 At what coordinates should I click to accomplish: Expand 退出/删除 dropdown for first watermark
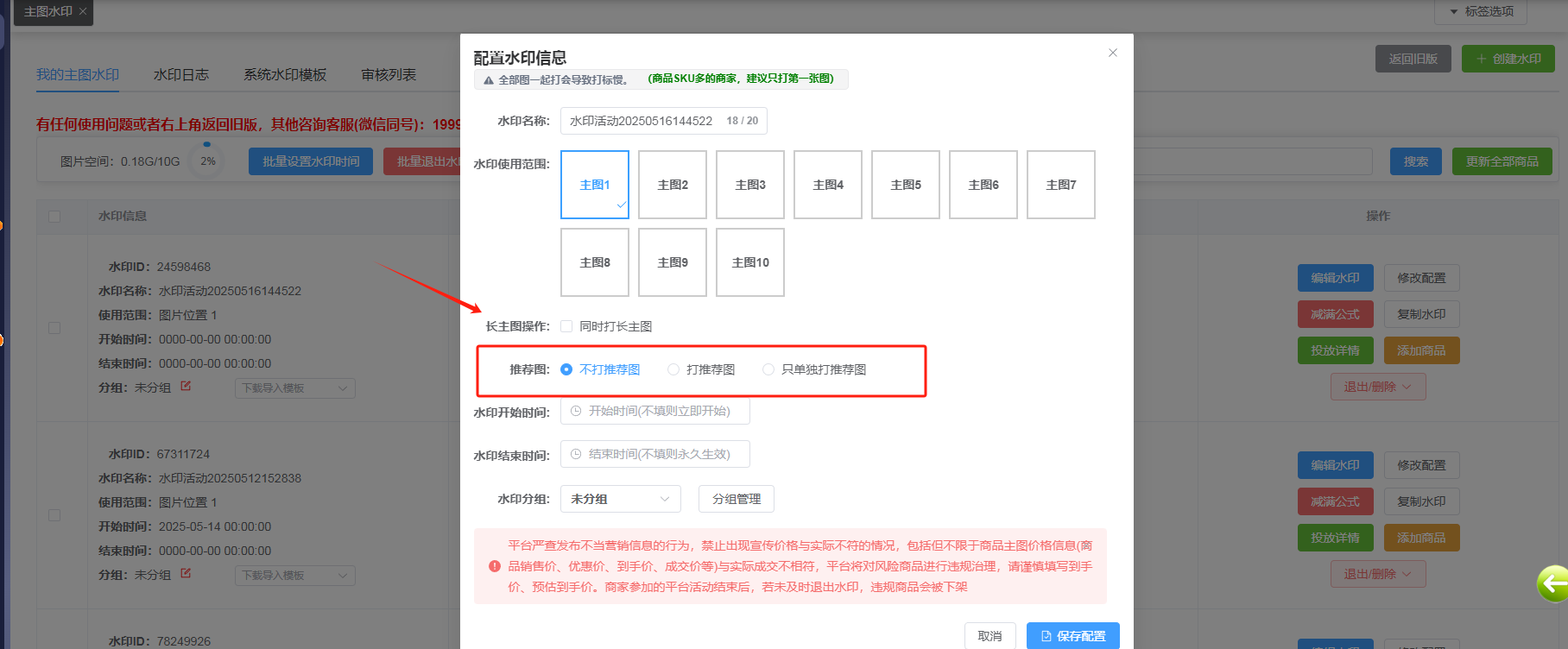click(x=1378, y=387)
